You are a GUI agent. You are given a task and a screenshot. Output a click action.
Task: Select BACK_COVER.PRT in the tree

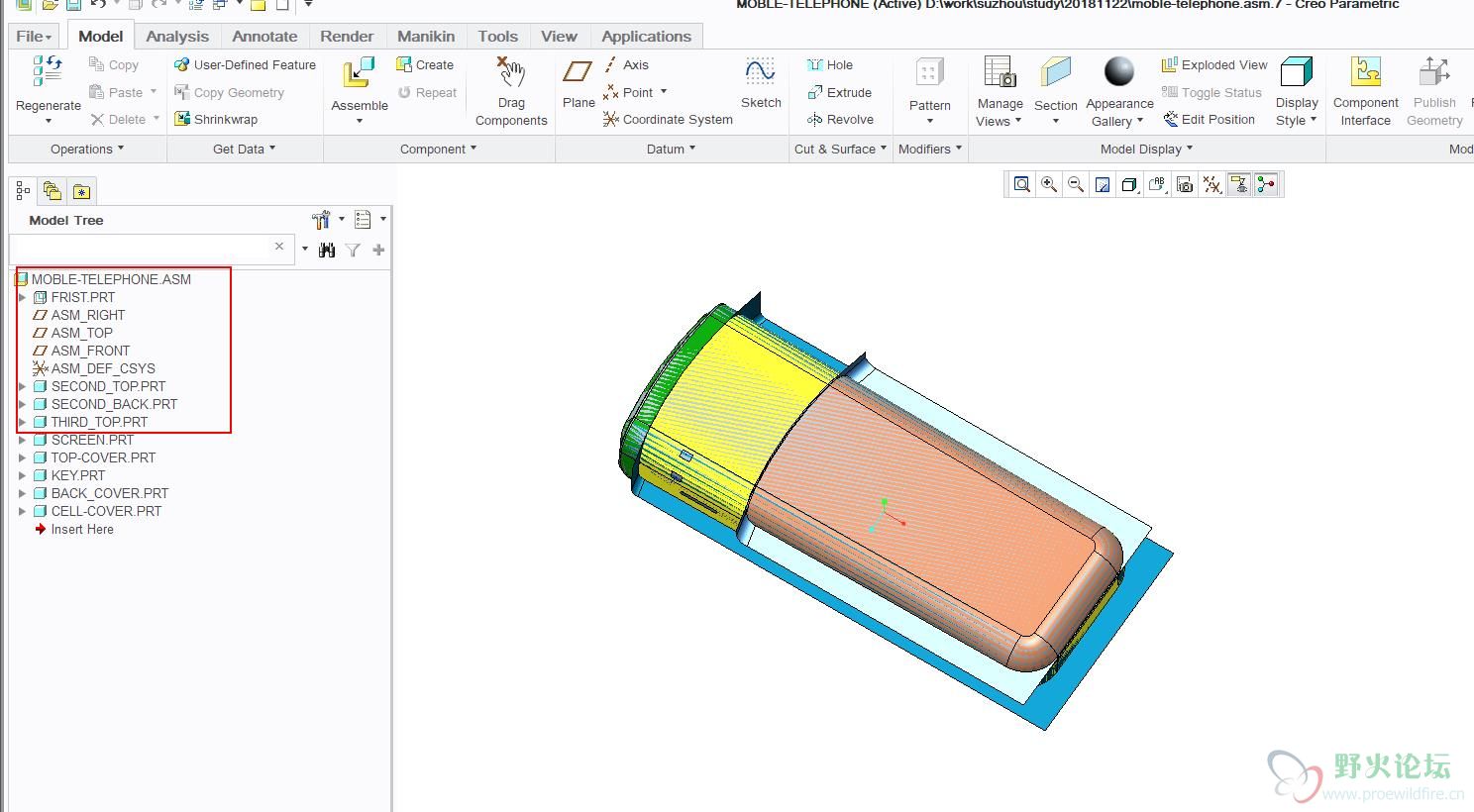pos(100,493)
